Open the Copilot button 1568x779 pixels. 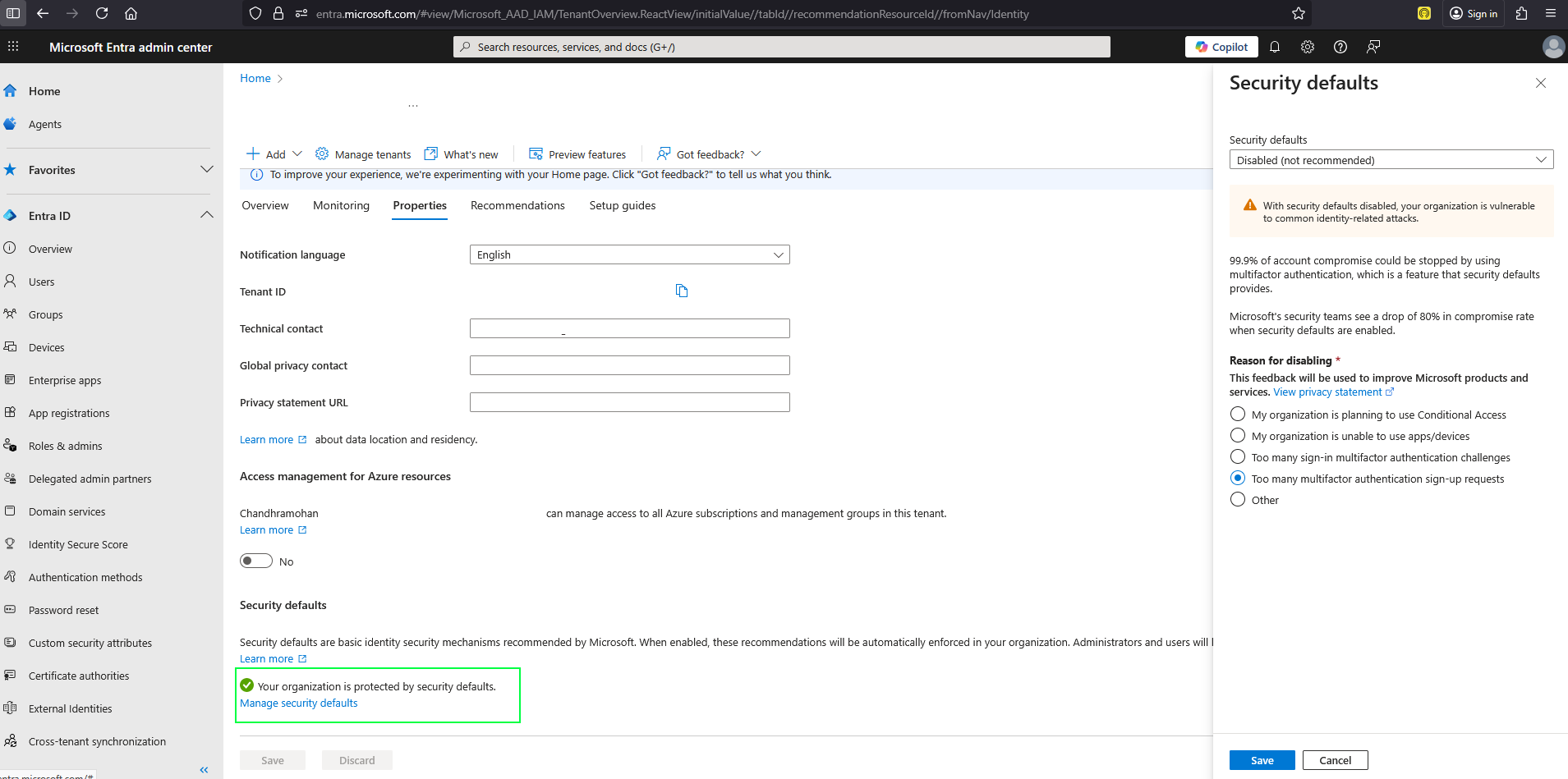coord(1222,47)
